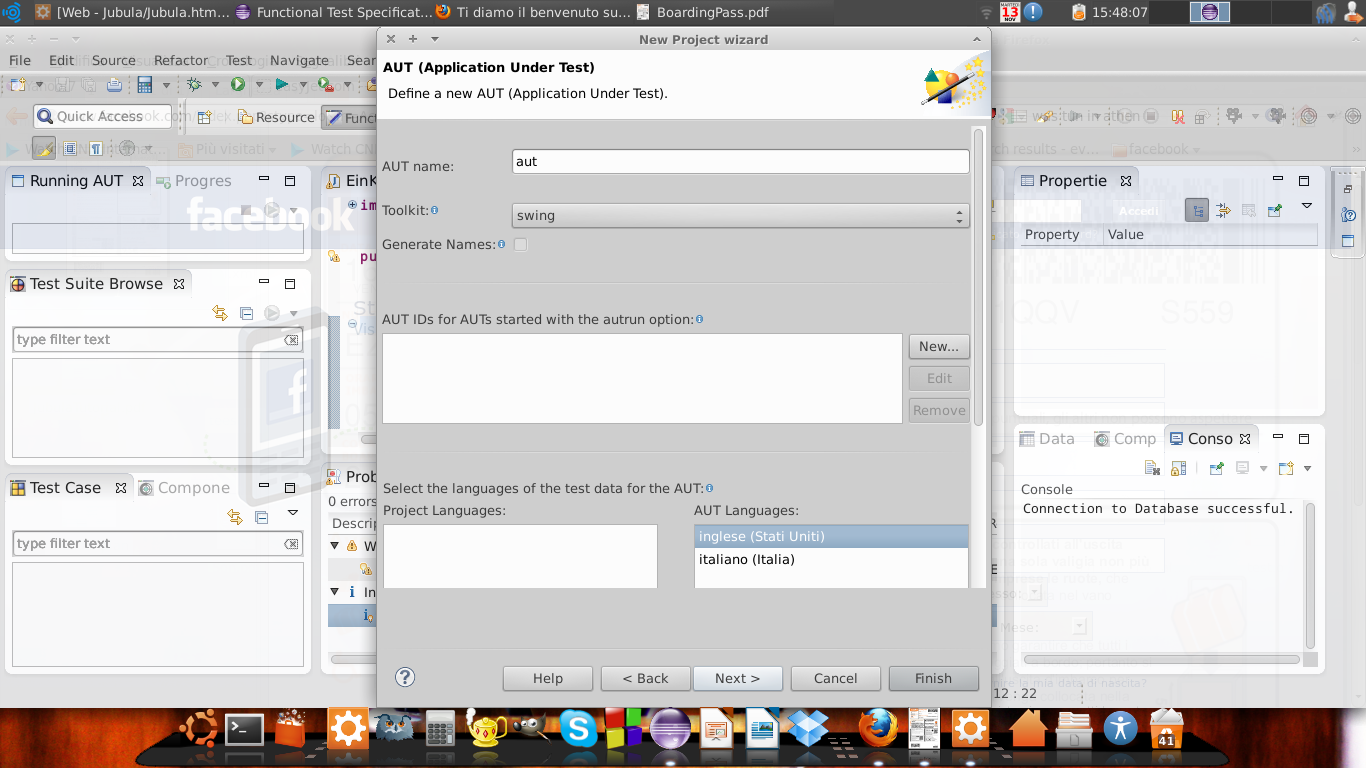Open the File menu
The image size is (1366, 768).
point(20,60)
